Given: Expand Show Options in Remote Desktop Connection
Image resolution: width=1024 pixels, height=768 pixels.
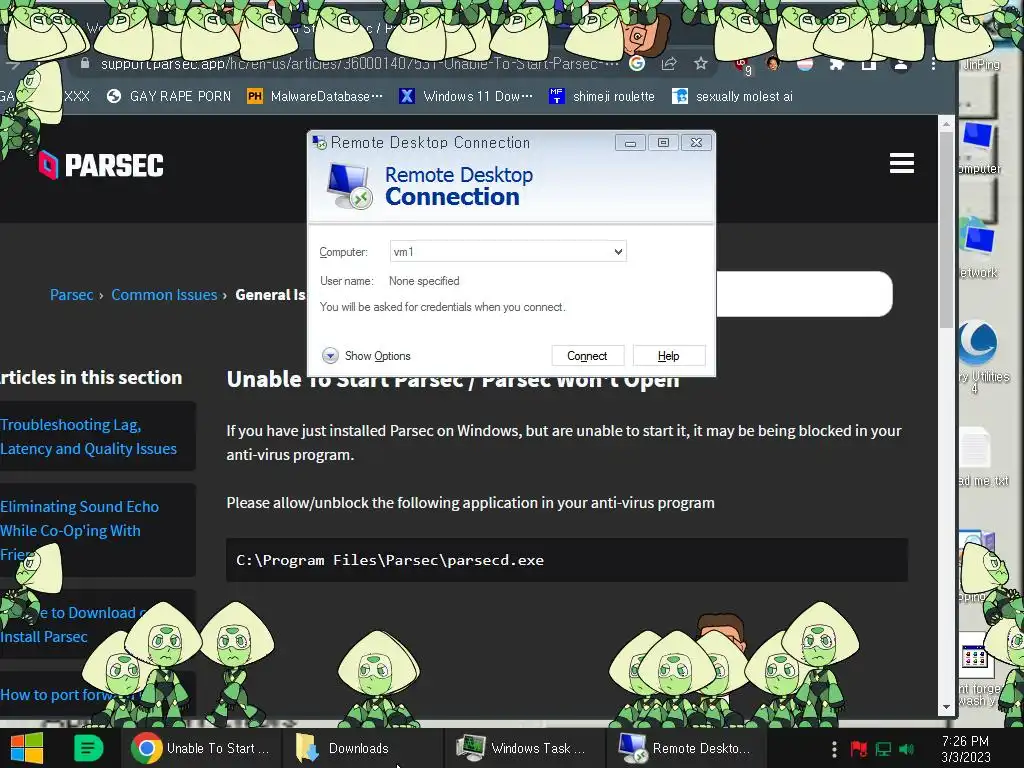Looking at the screenshot, I should point(366,356).
